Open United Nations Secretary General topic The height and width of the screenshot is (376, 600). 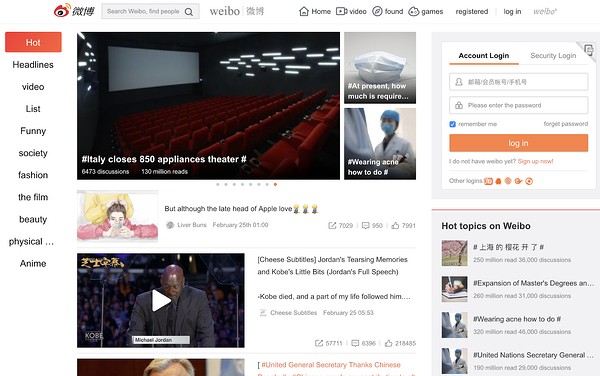[x=533, y=355]
